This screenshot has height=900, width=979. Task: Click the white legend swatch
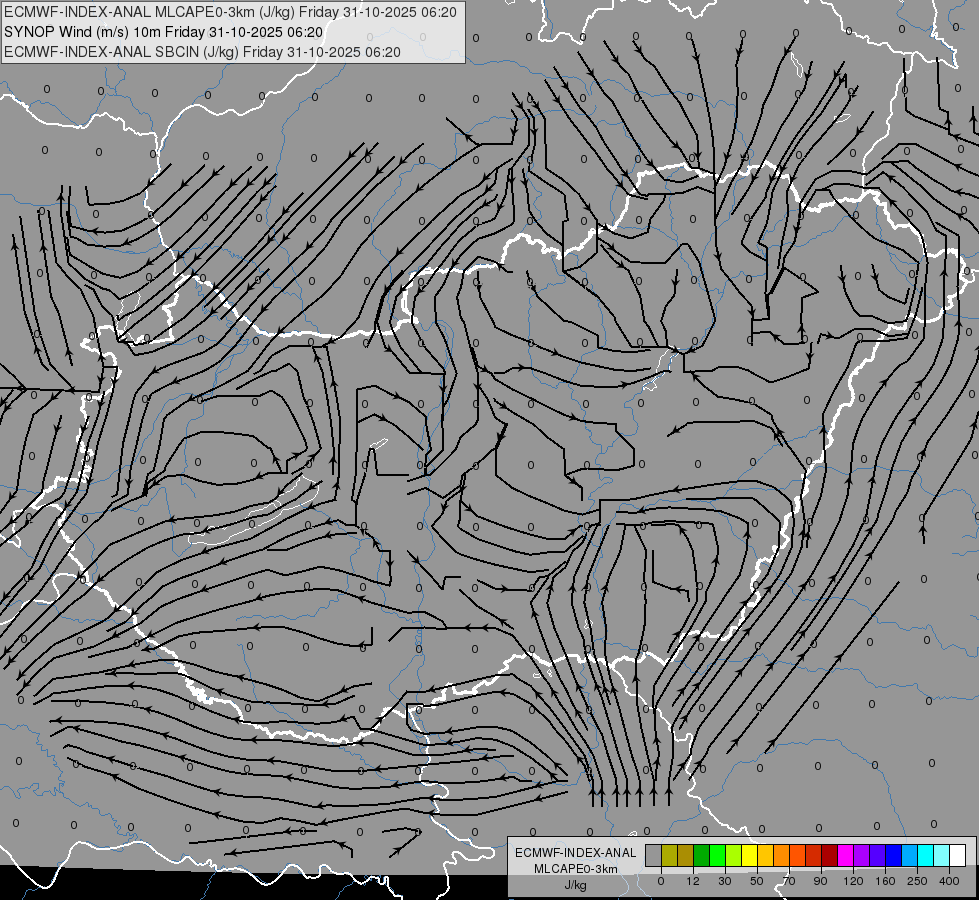click(x=958, y=855)
